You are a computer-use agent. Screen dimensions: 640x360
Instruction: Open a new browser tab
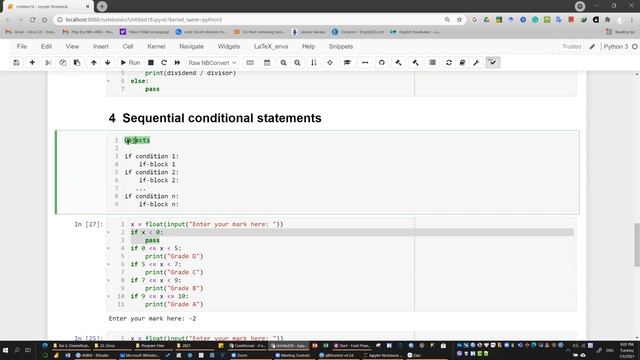click(102, 6)
